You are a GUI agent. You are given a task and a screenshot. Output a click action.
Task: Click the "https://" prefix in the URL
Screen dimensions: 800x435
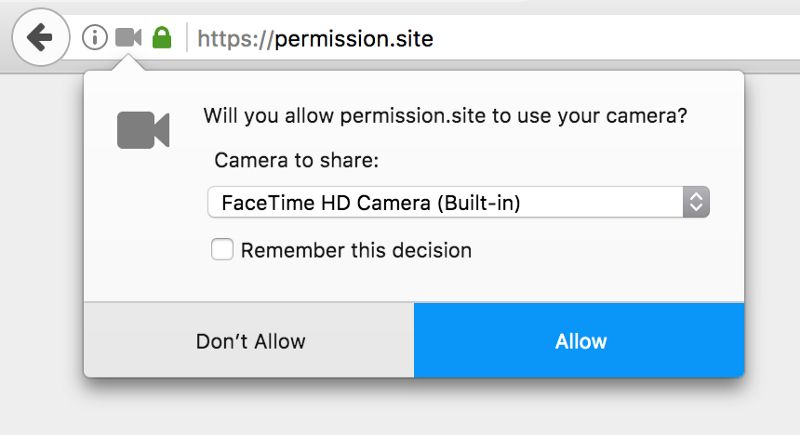tap(236, 39)
